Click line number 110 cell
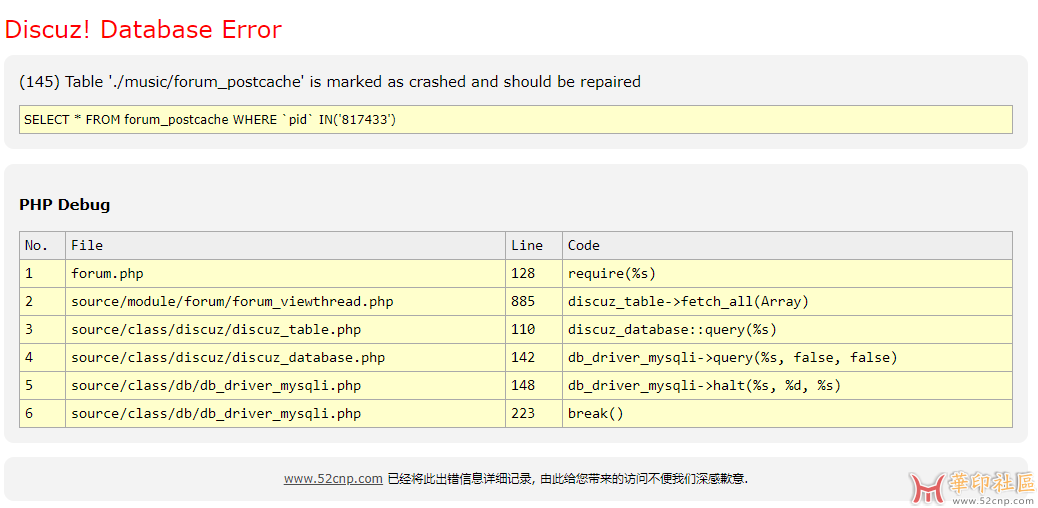 point(534,329)
